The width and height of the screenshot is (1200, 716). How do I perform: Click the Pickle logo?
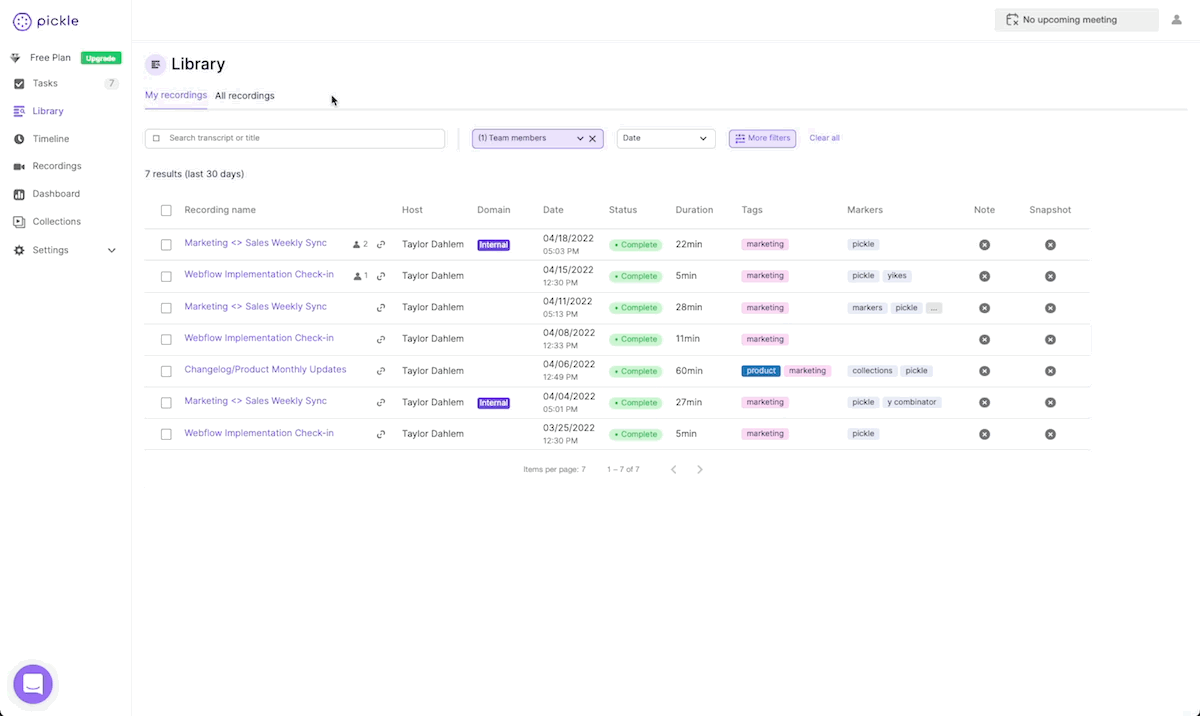point(46,21)
